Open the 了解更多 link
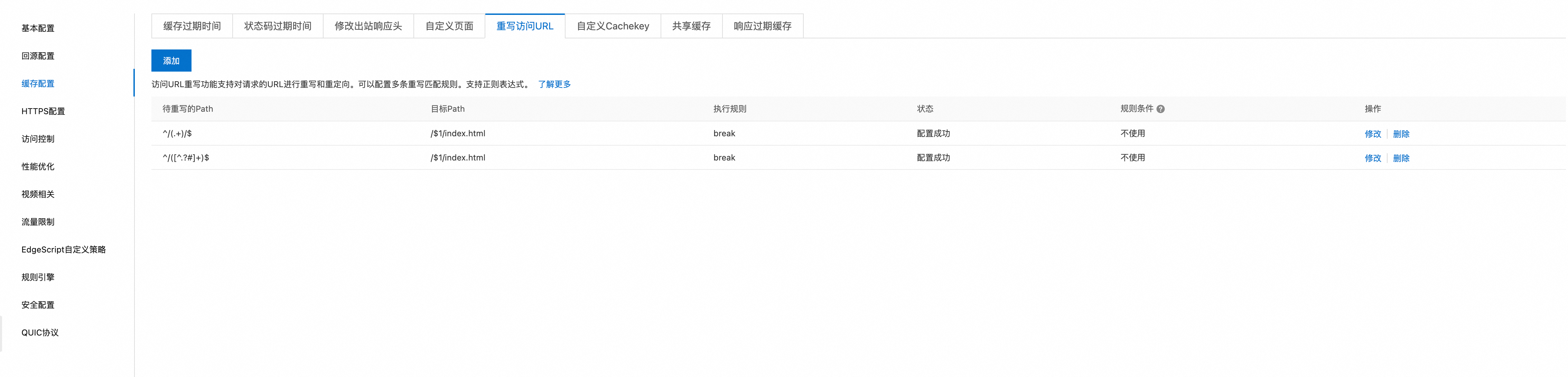 coord(554,84)
